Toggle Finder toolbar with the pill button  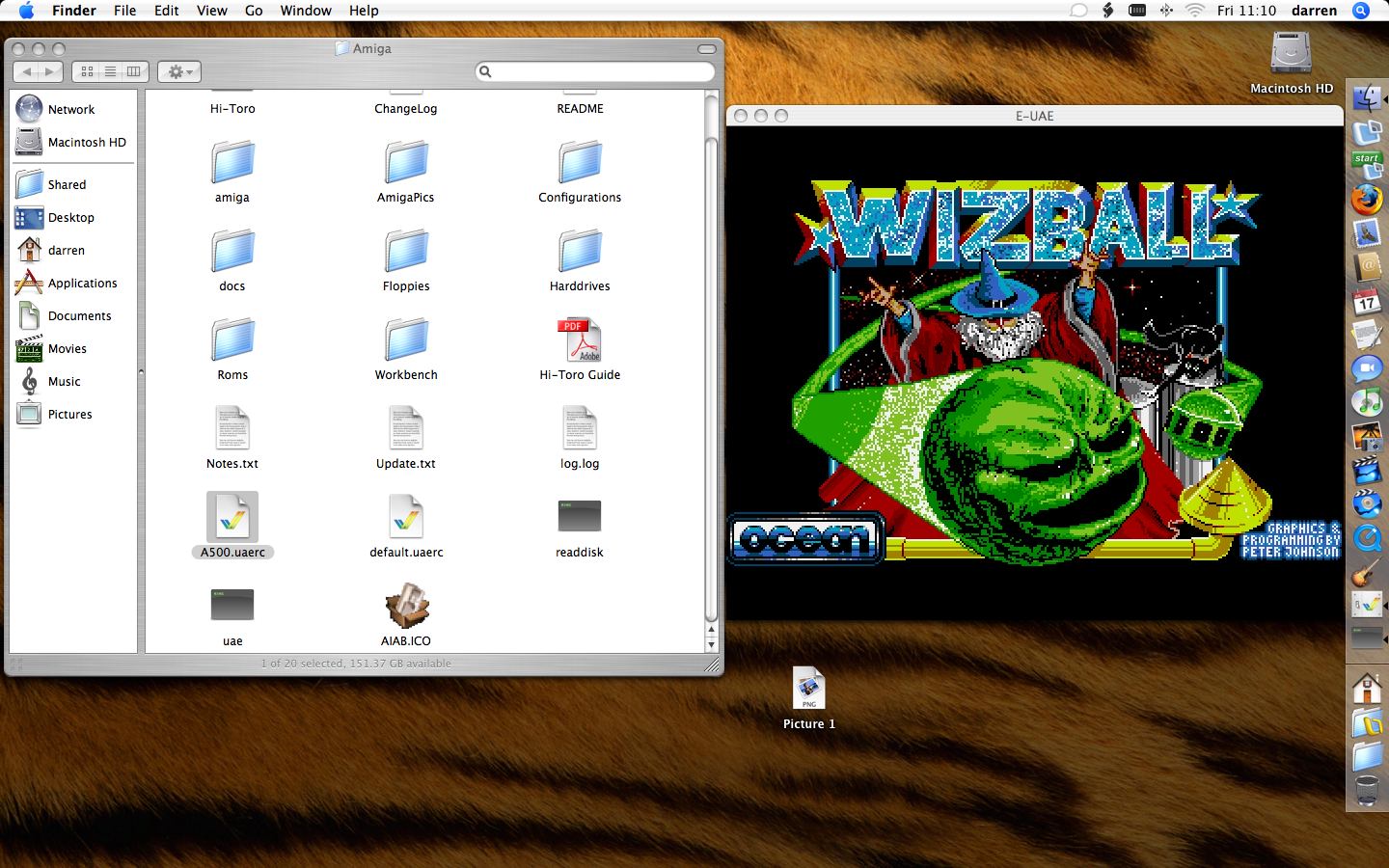[707, 49]
